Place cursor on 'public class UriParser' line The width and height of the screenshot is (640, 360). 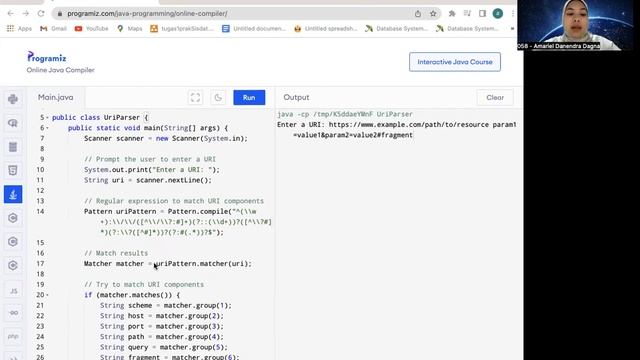click(100, 118)
